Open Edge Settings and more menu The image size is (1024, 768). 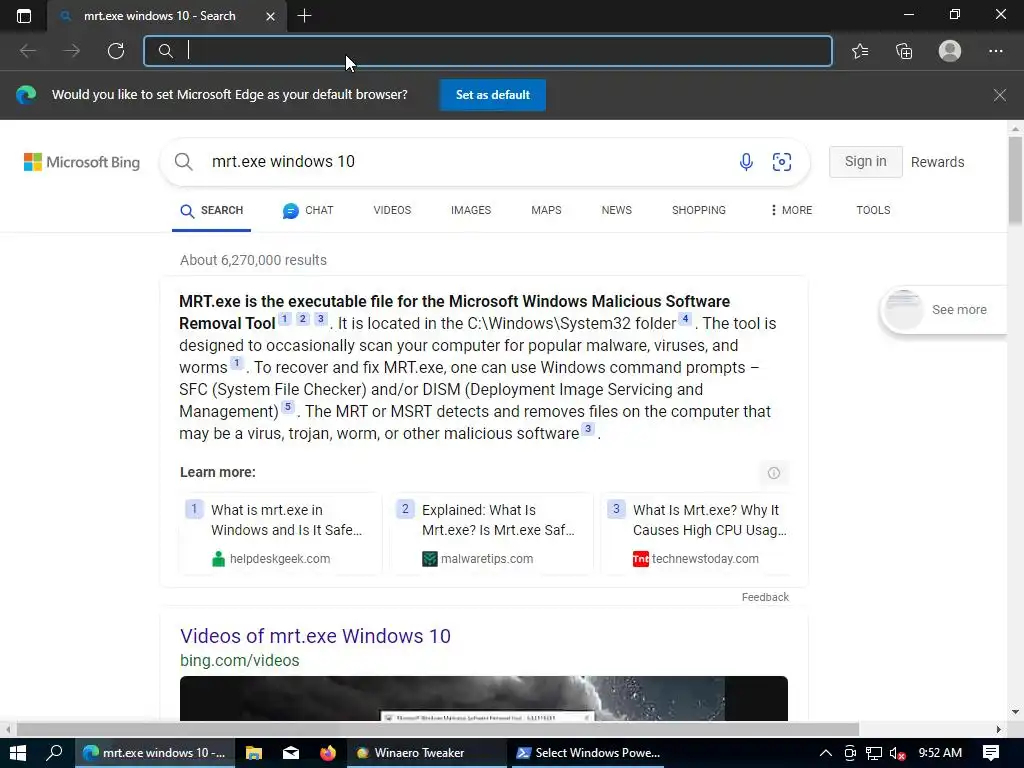pyautogui.click(x=995, y=51)
